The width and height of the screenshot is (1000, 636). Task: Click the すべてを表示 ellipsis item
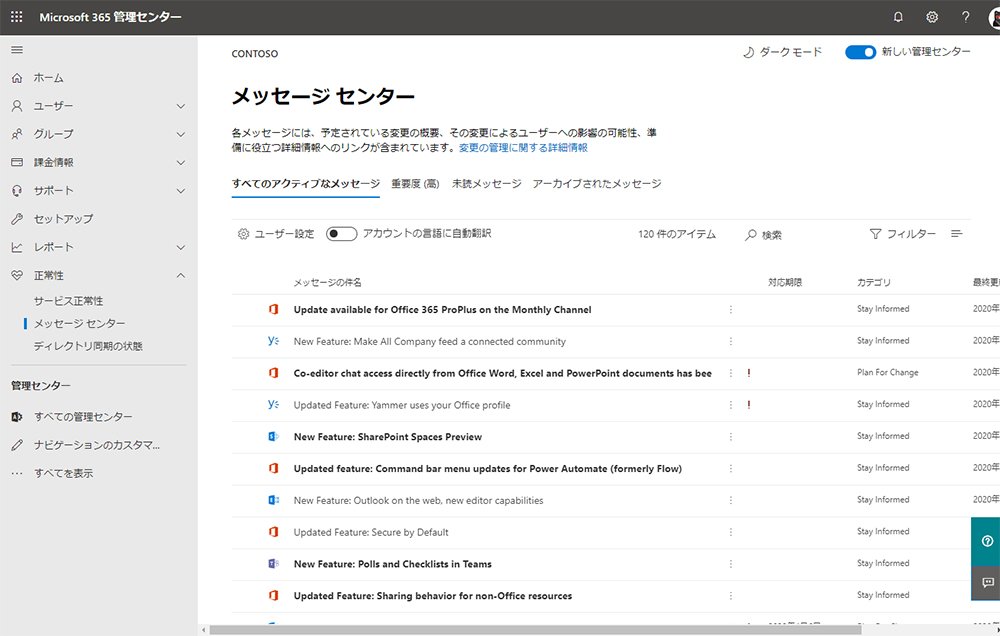(x=63, y=473)
